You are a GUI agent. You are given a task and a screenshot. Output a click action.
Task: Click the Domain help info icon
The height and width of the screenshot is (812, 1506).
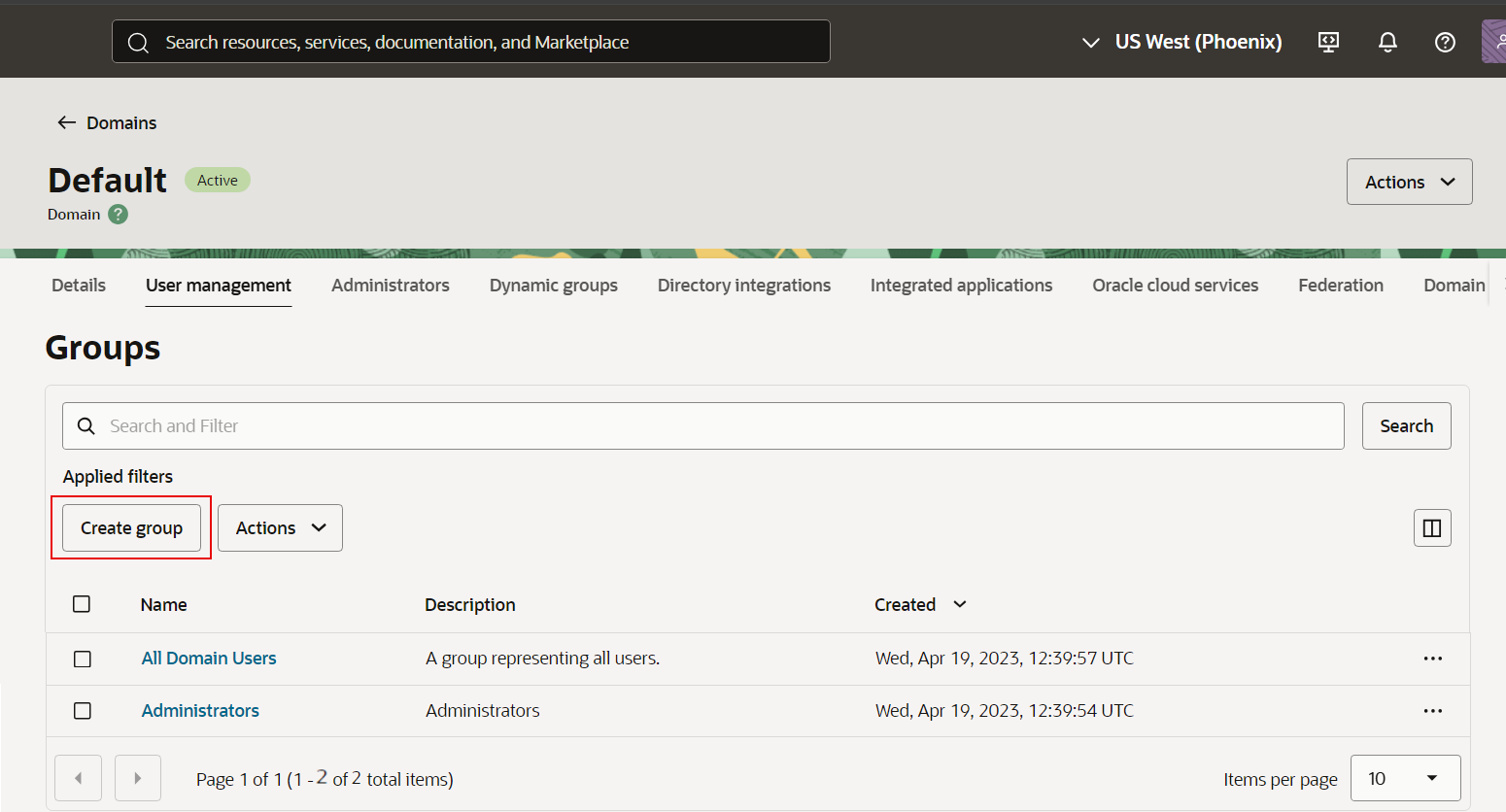118,215
